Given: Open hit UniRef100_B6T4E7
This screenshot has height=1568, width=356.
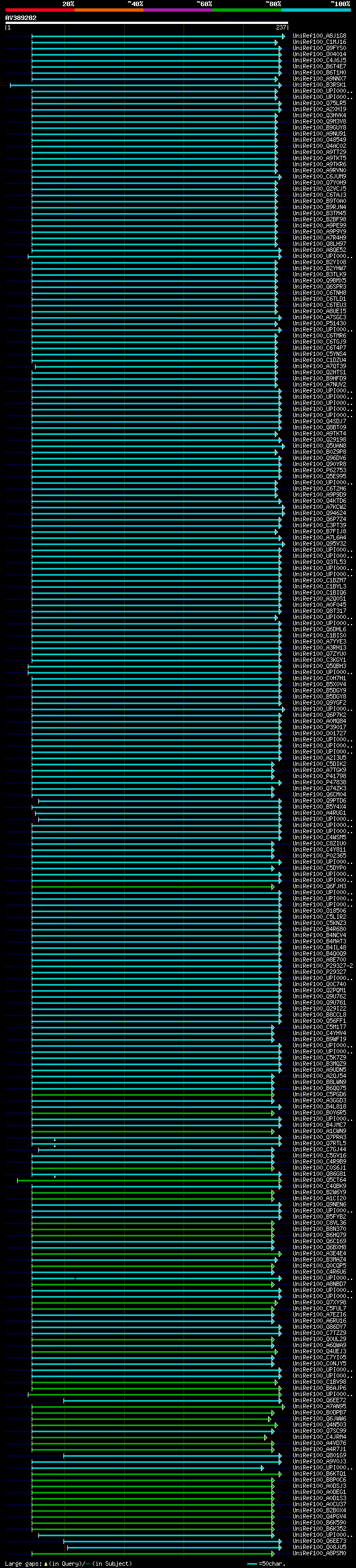Looking at the screenshot, I should pos(319,66).
